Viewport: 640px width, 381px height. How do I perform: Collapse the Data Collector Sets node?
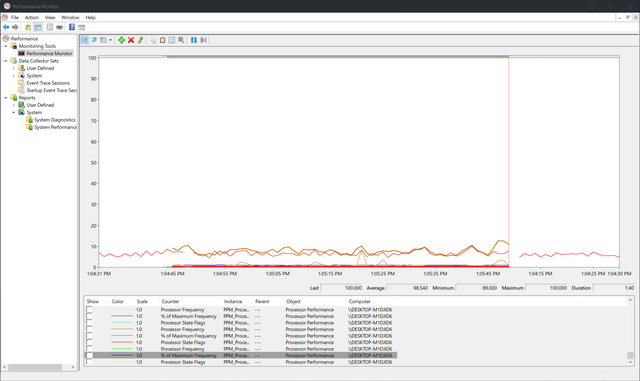6,61
